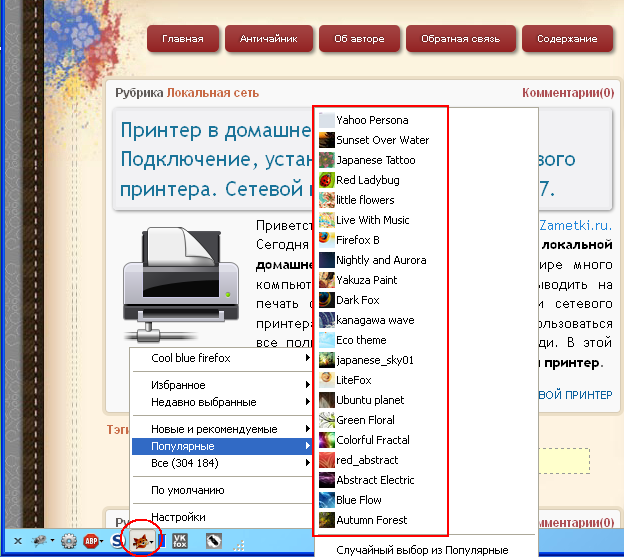Choose the little flowers theme icon
The height and width of the screenshot is (557, 624).
click(x=326, y=200)
